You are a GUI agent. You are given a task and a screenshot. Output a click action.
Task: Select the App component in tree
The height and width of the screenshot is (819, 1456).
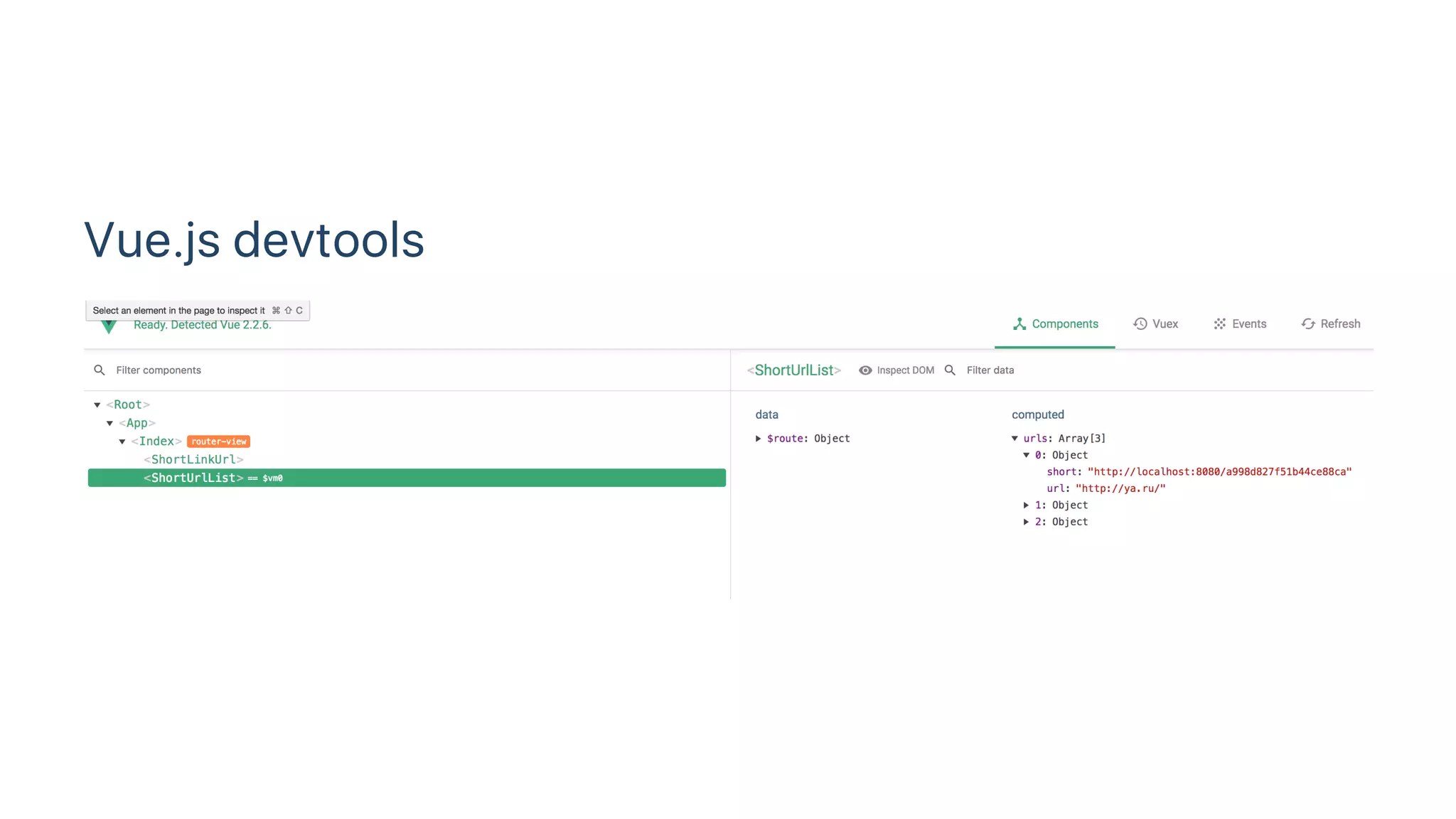[137, 423]
